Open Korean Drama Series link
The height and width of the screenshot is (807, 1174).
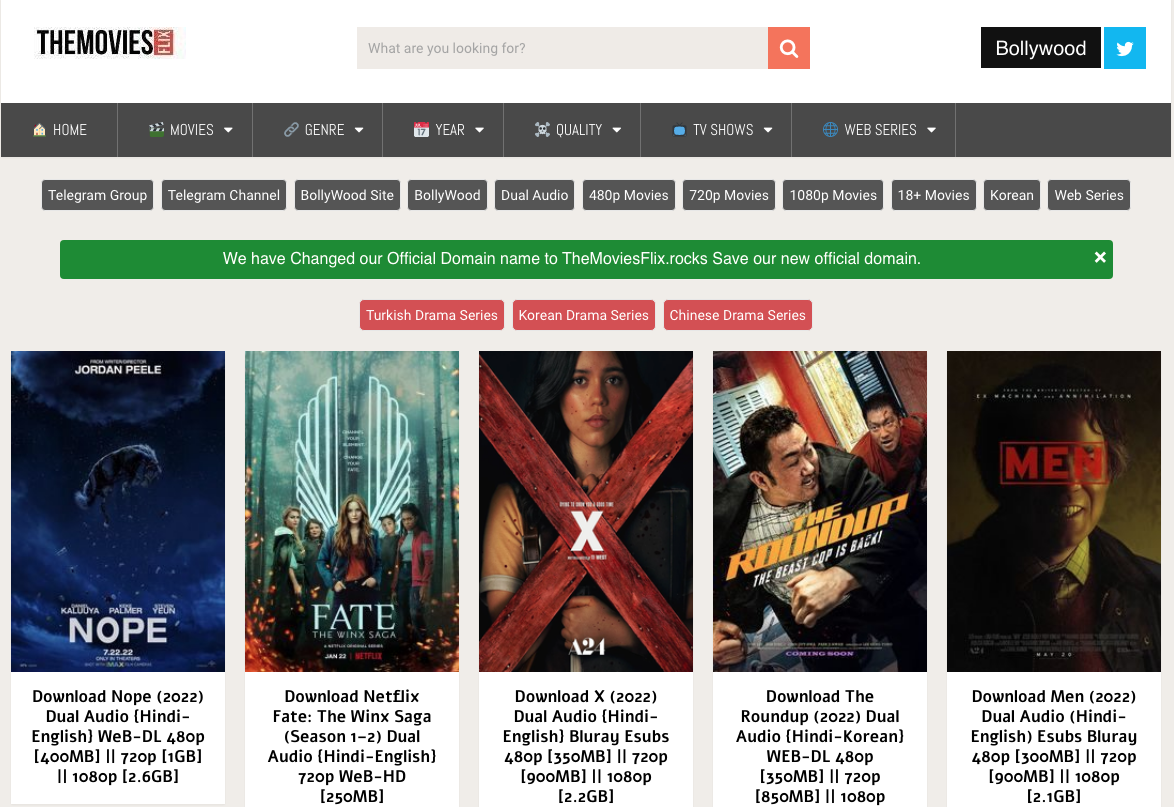coord(583,315)
